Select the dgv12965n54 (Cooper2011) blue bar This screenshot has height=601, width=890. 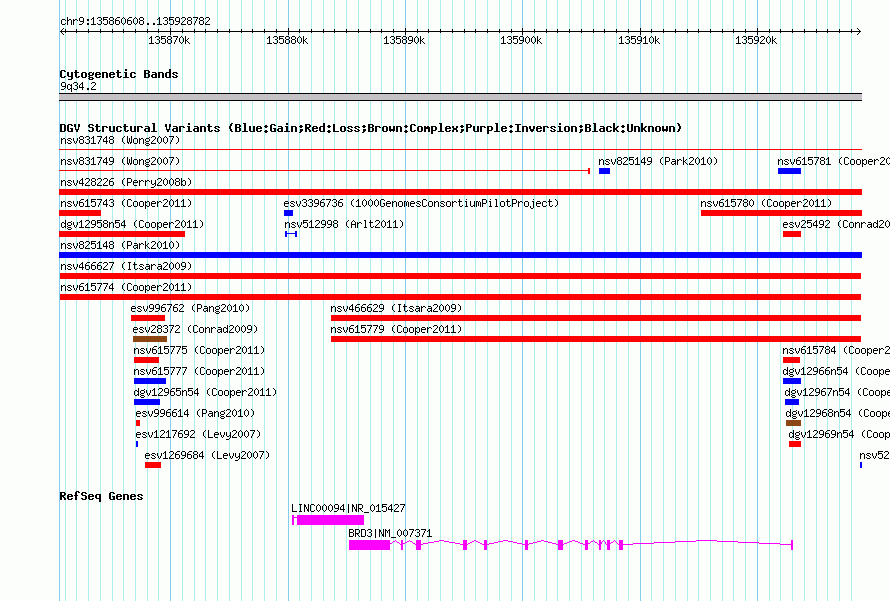147,402
